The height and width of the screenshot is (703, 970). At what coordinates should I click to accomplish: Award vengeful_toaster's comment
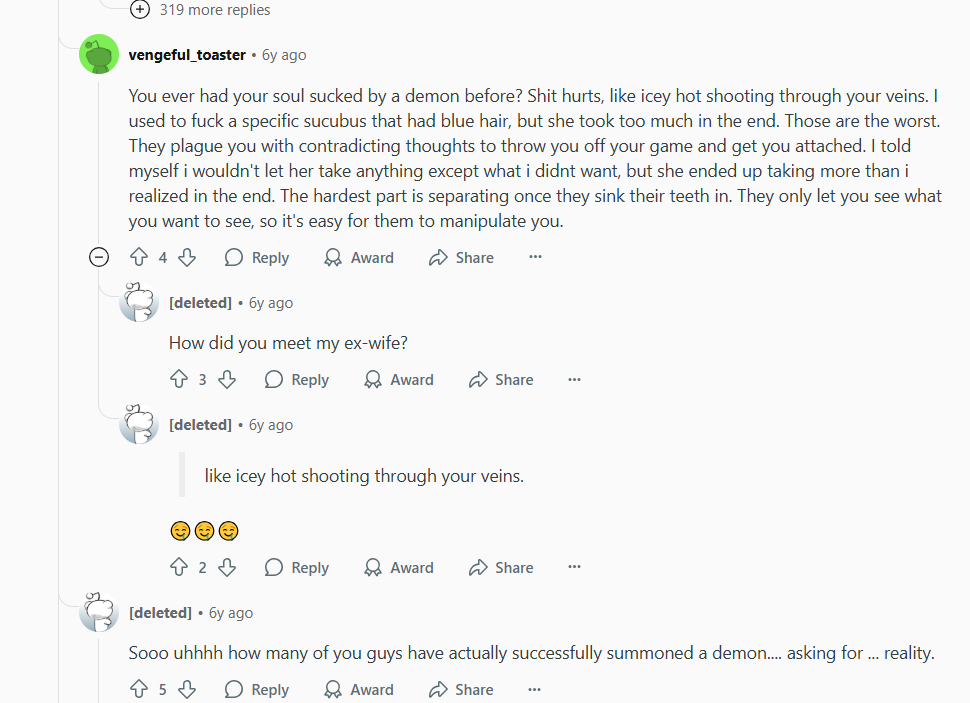[359, 258]
